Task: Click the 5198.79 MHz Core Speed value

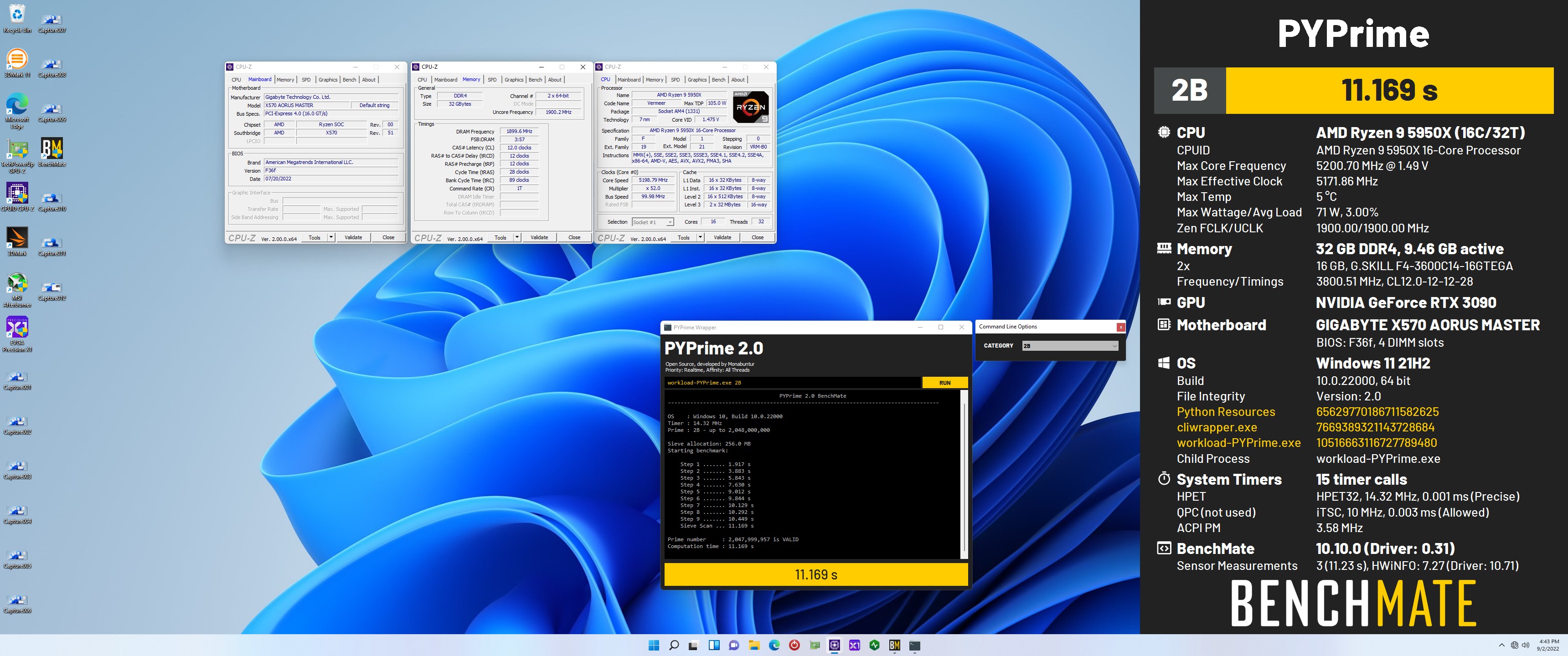Action: pyautogui.click(x=653, y=180)
